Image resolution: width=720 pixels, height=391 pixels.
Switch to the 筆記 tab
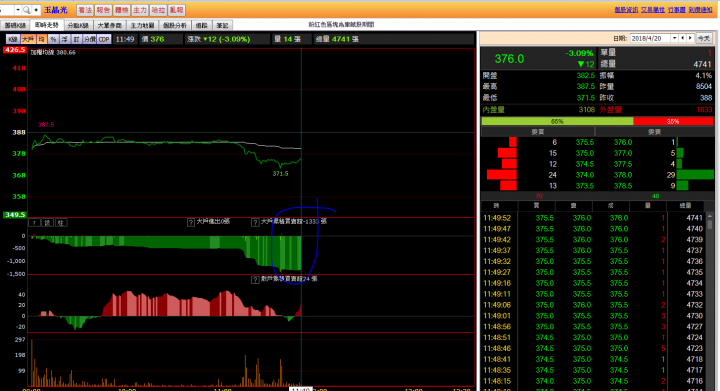(222, 25)
